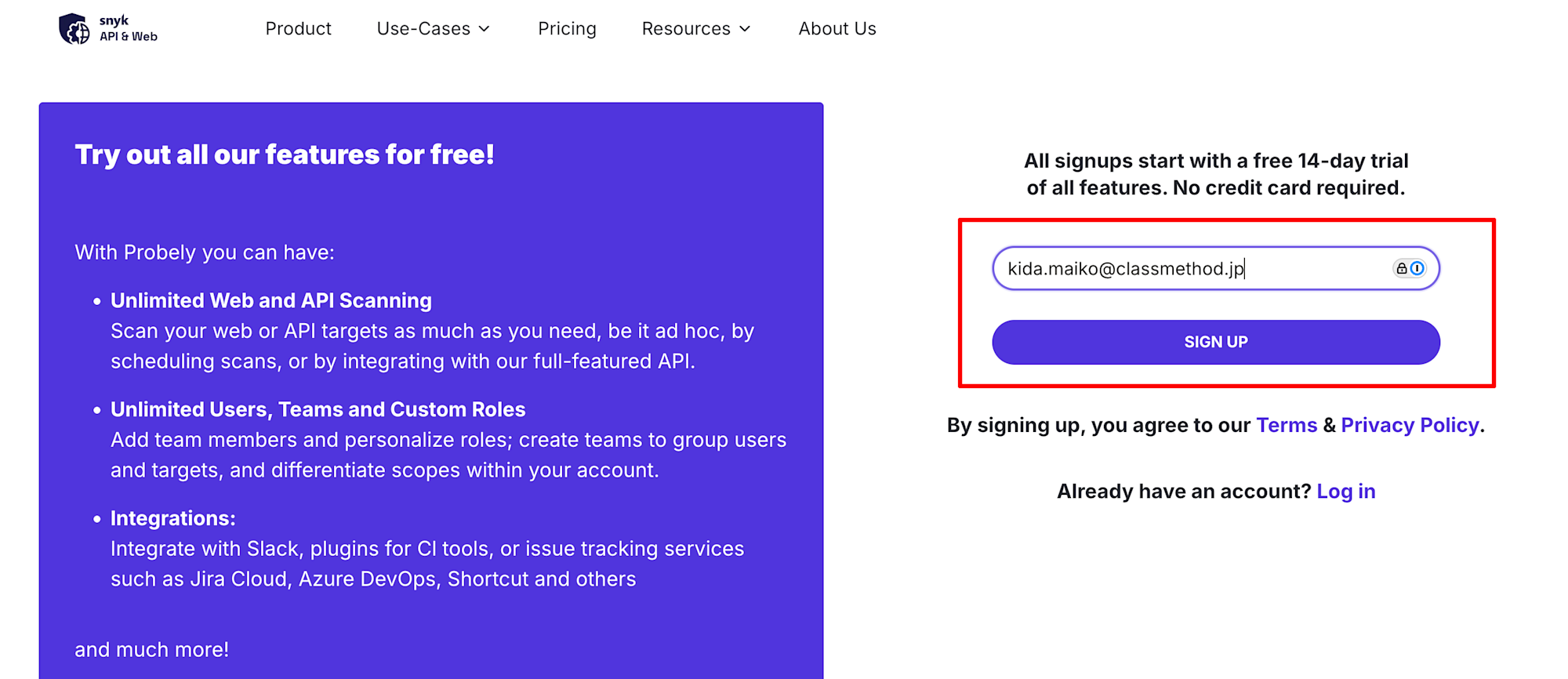1568x679 pixels.
Task: Open the Privacy Policy link
Action: tap(1410, 425)
